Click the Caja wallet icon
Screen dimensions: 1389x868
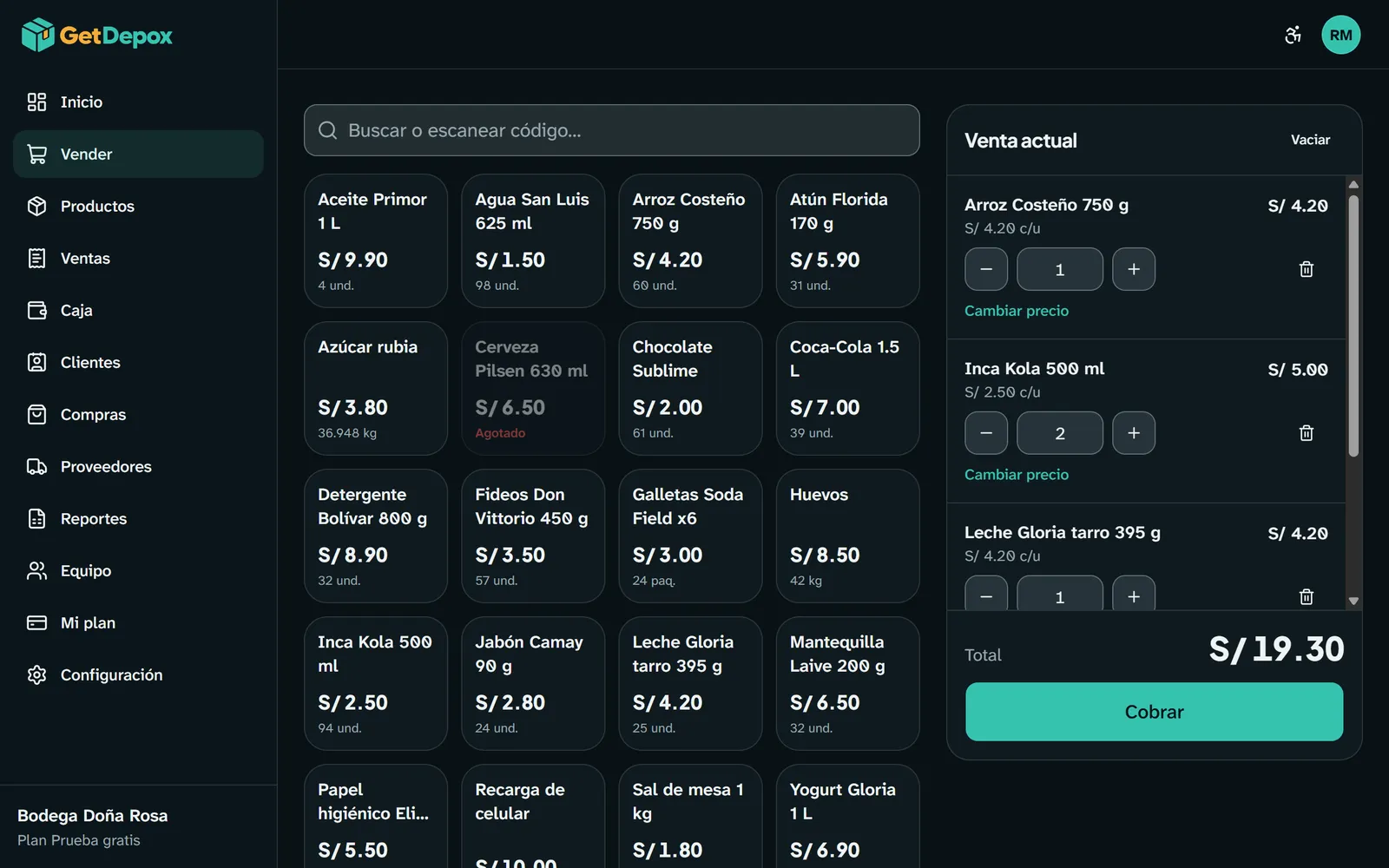pyautogui.click(x=36, y=311)
